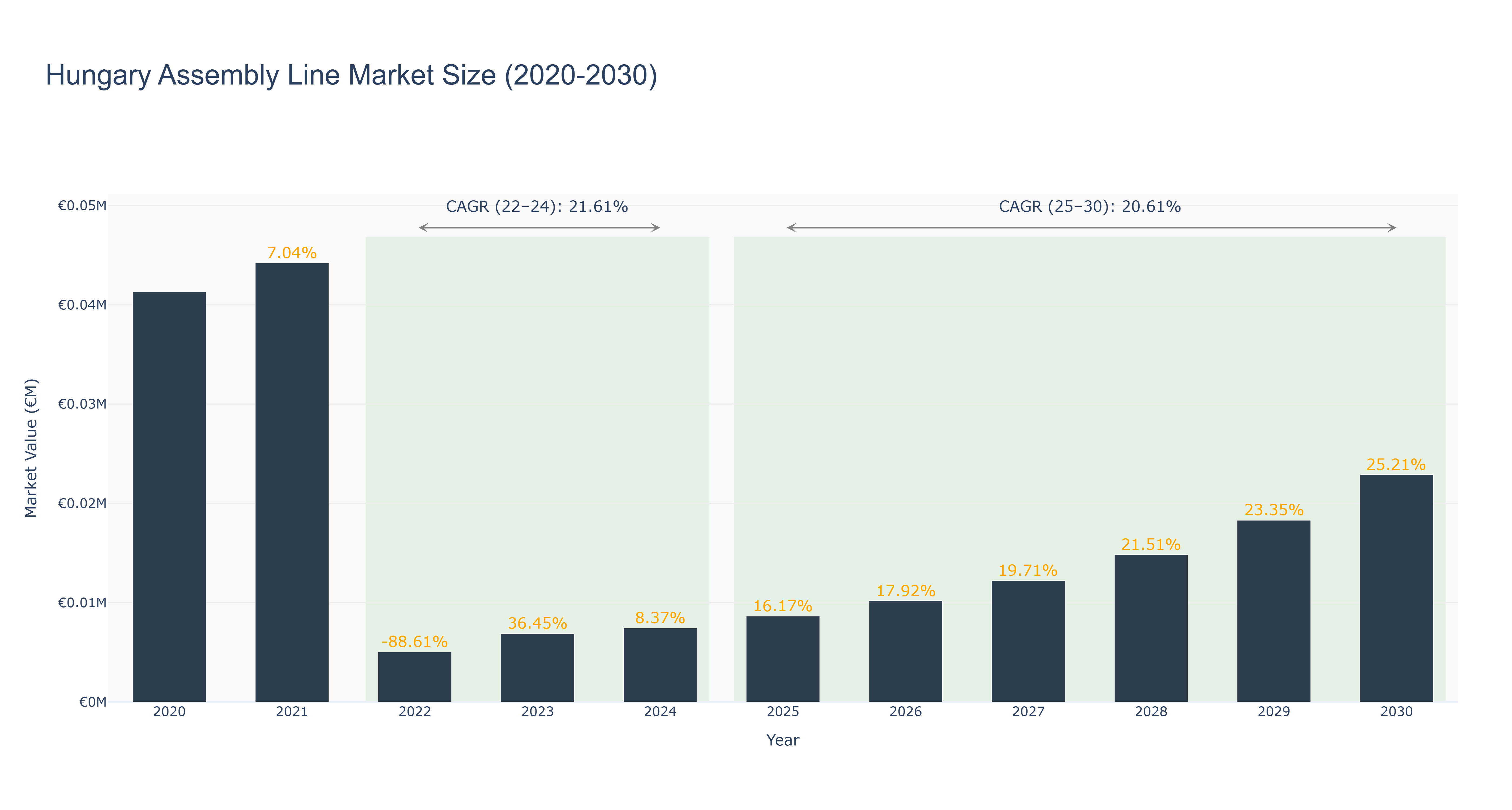This screenshot has width=1512, height=810.
Task: Click the CAGR (22–24): 21.61% annotation
Action: click(537, 207)
